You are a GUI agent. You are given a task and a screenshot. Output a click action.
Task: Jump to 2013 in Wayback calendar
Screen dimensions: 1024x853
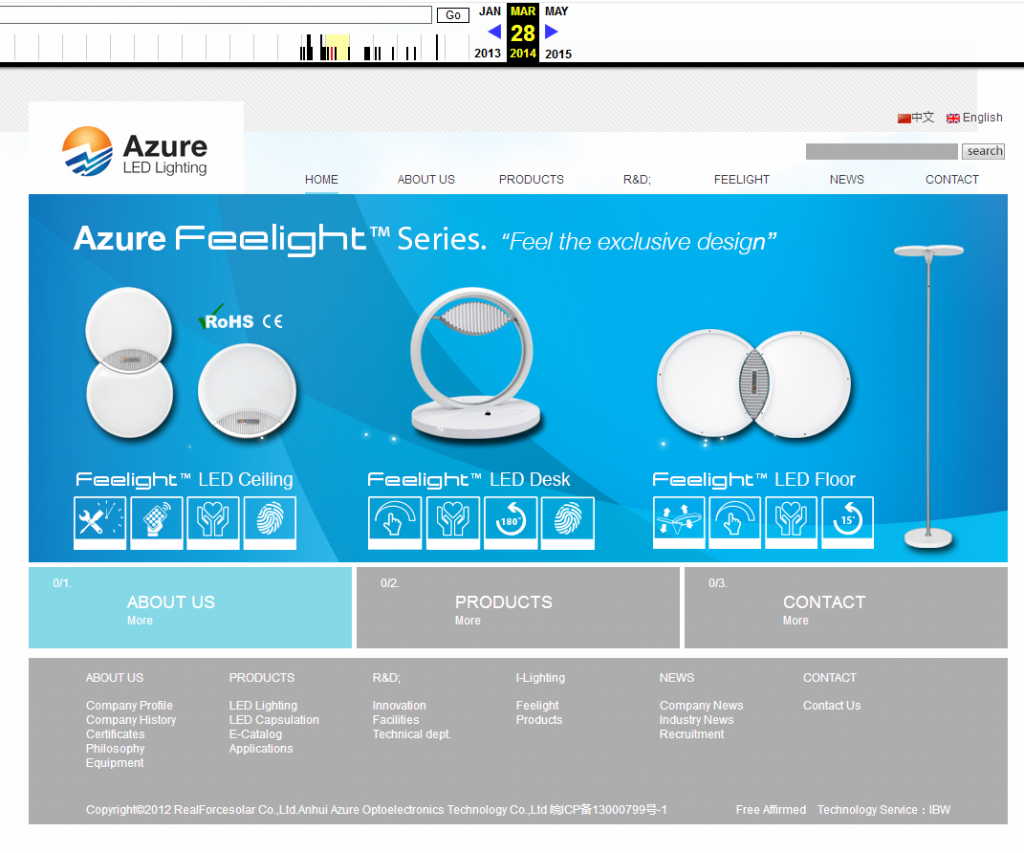[x=487, y=54]
